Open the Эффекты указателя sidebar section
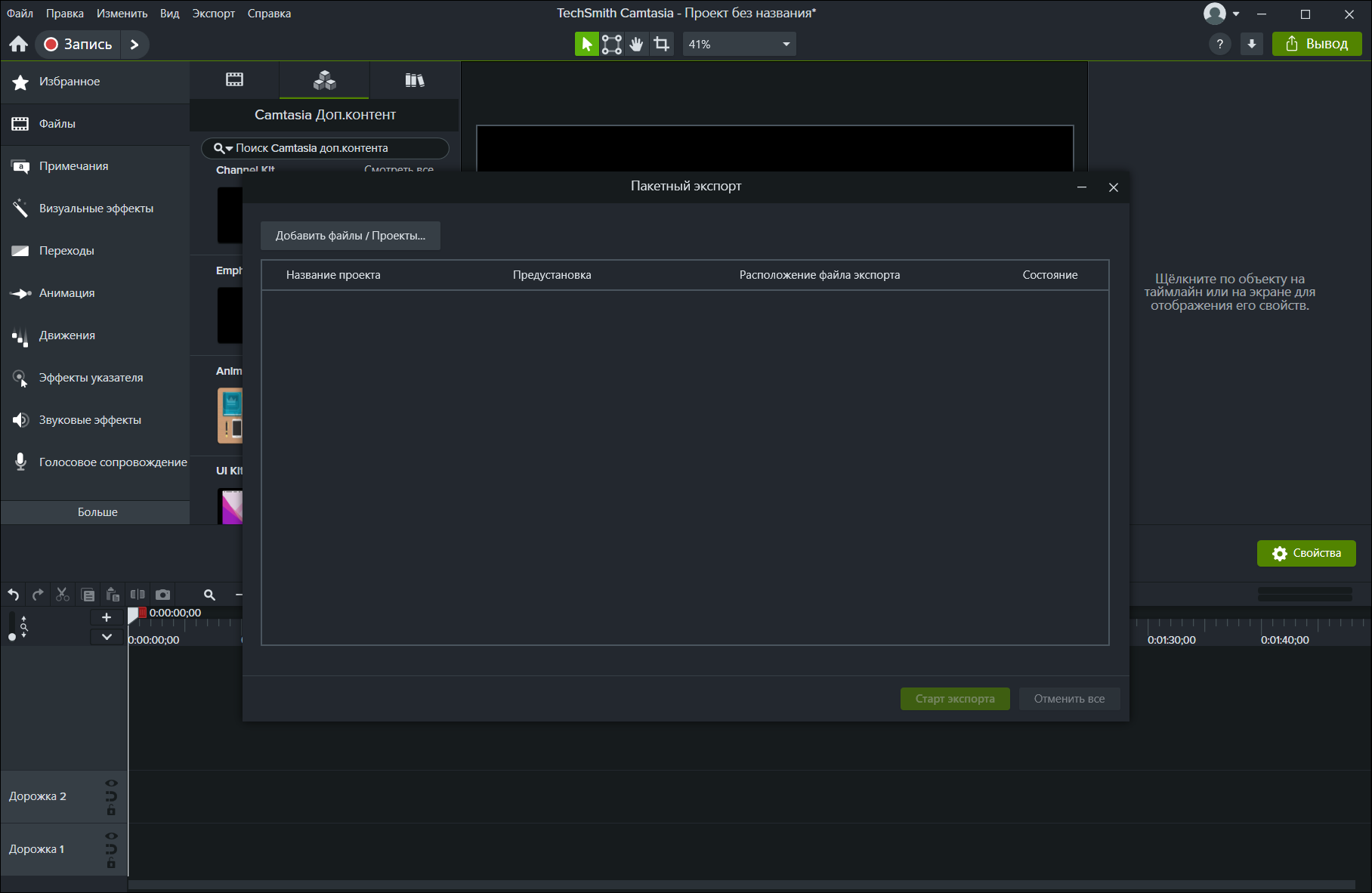The height and width of the screenshot is (893, 1372). pos(95,378)
